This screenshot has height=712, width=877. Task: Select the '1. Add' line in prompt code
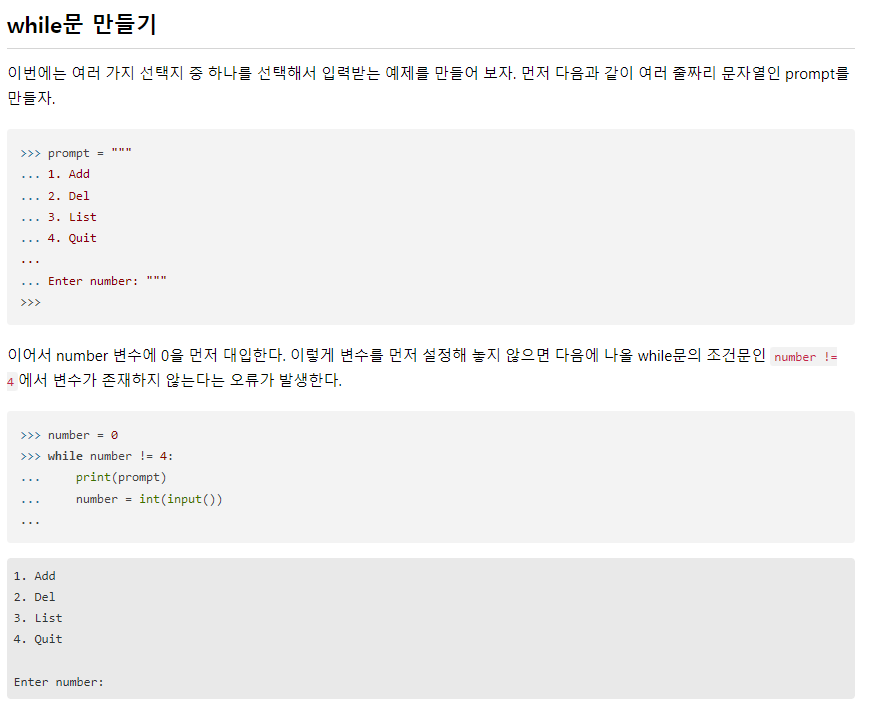point(68,174)
